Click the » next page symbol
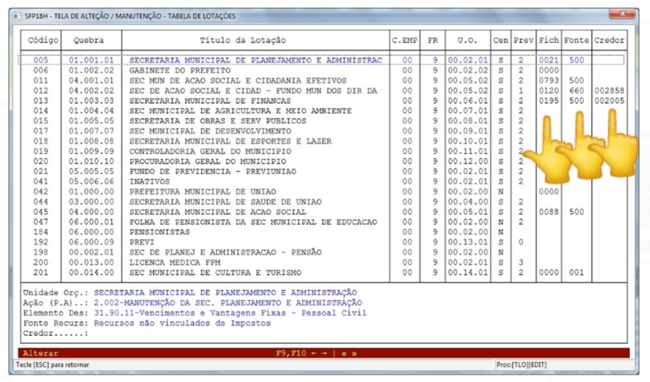 [354, 353]
